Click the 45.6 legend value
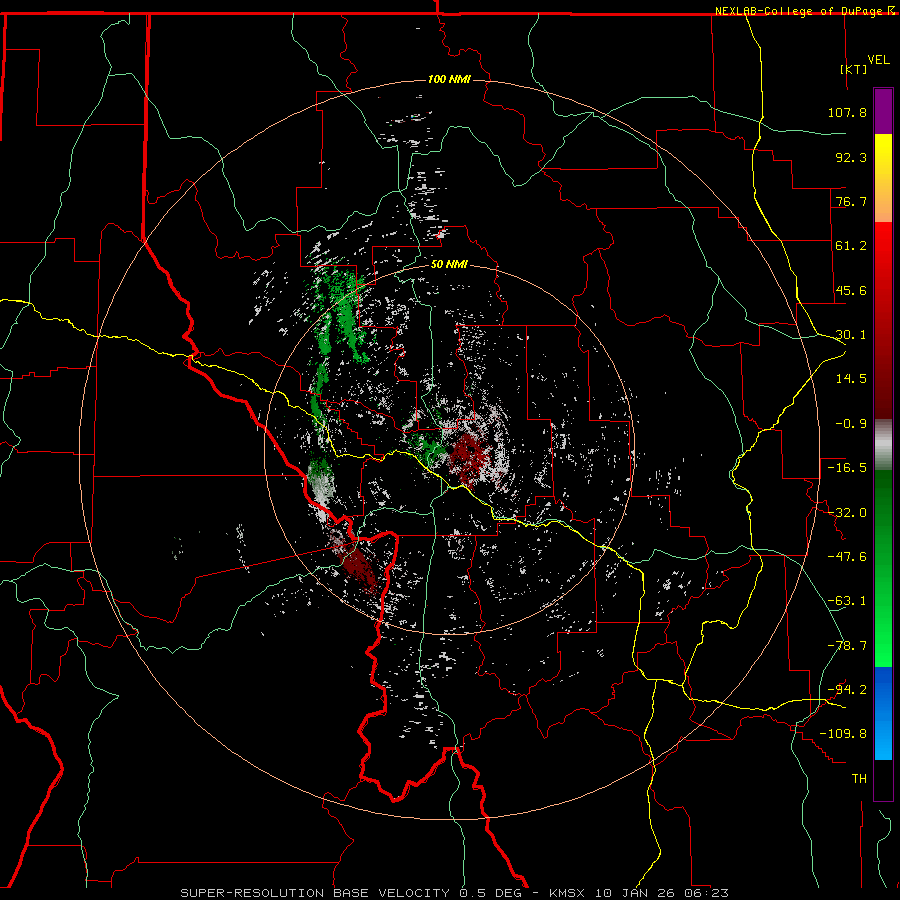Image resolution: width=900 pixels, height=900 pixels. (x=851, y=290)
